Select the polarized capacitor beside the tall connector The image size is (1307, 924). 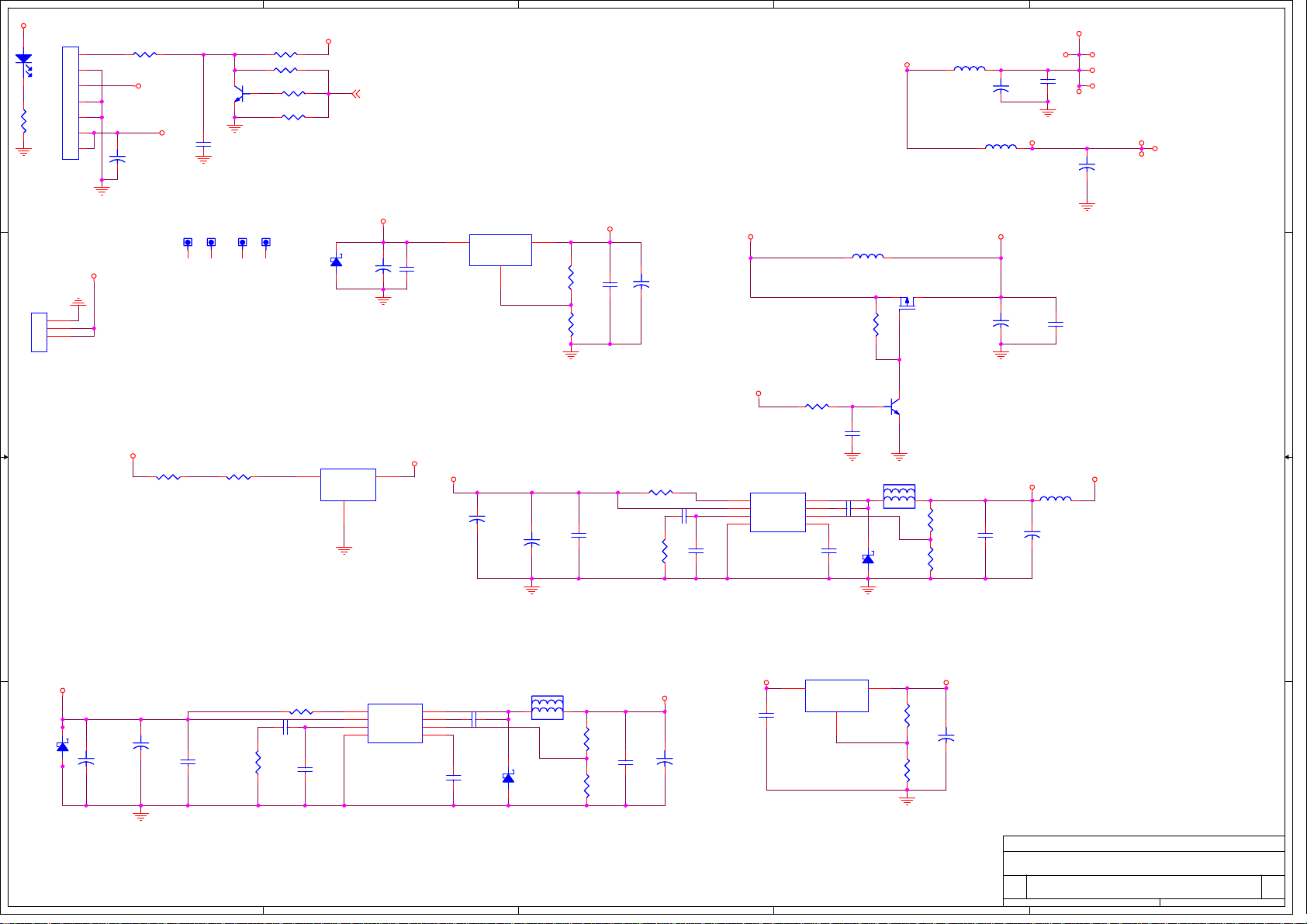tap(117, 159)
